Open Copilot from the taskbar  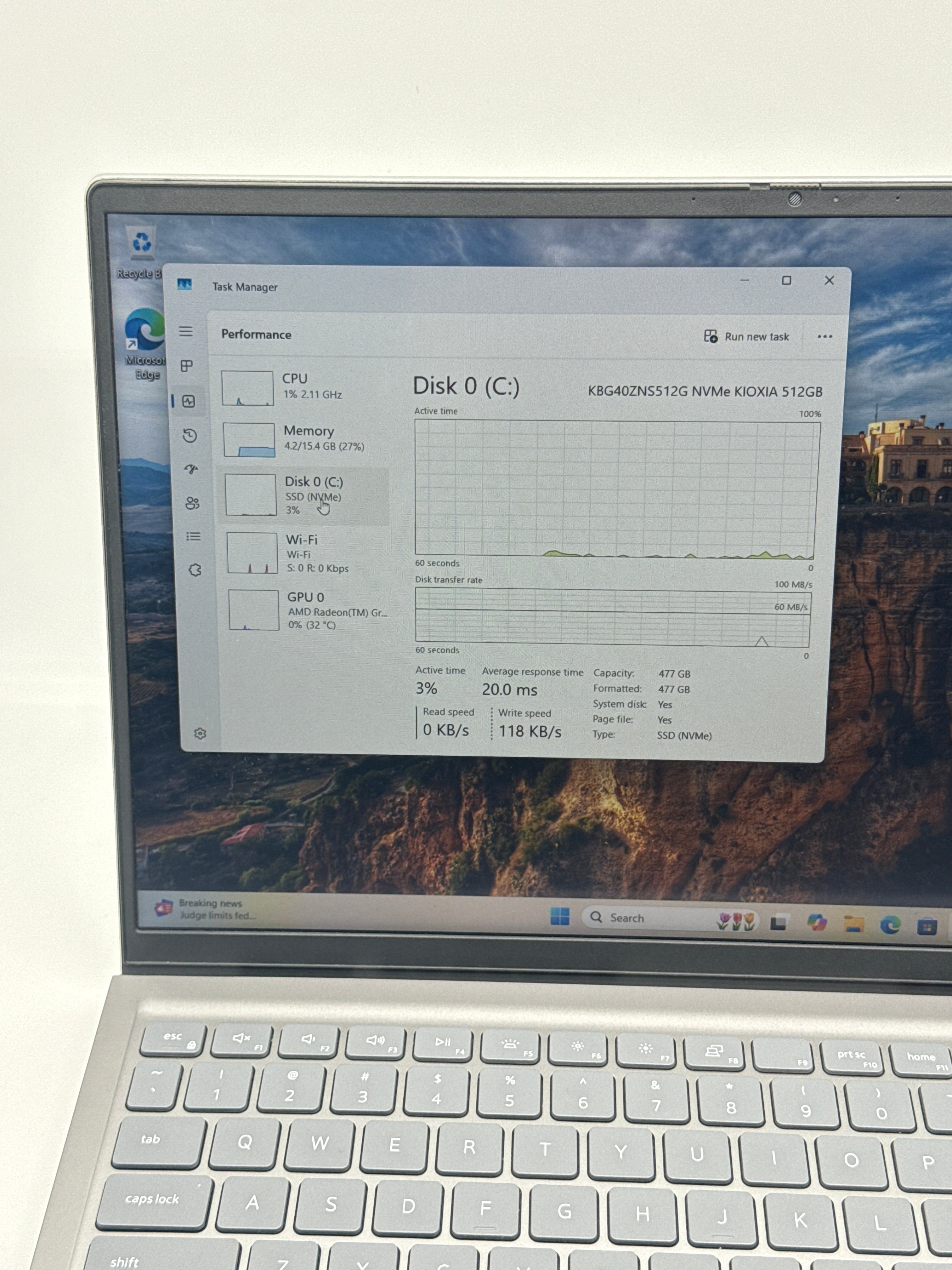point(817,923)
